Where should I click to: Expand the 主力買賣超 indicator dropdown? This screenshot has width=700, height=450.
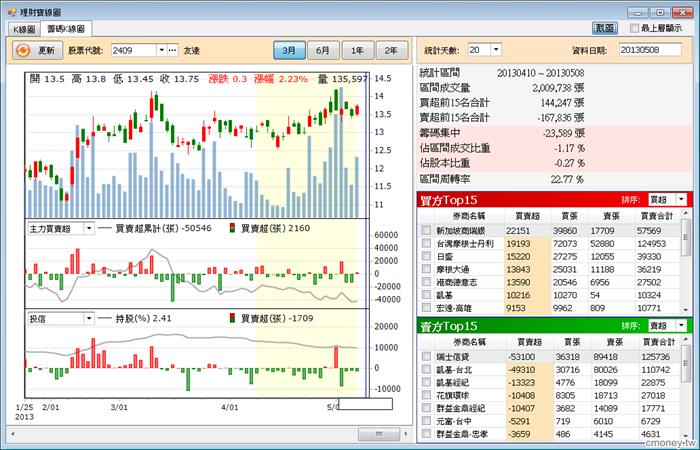click(x=89, y=229)
